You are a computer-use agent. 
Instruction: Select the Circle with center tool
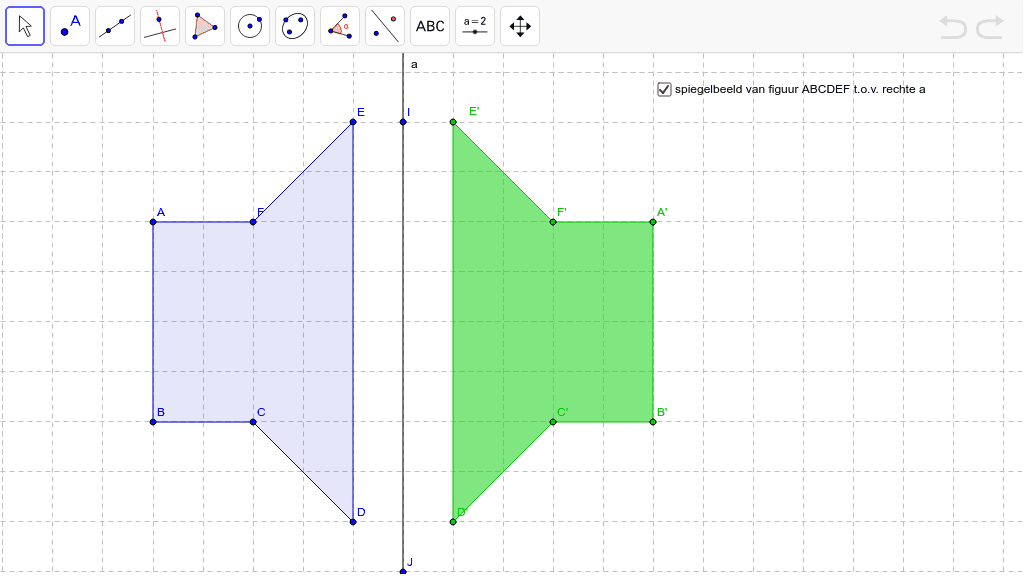[x=250, y=26]
